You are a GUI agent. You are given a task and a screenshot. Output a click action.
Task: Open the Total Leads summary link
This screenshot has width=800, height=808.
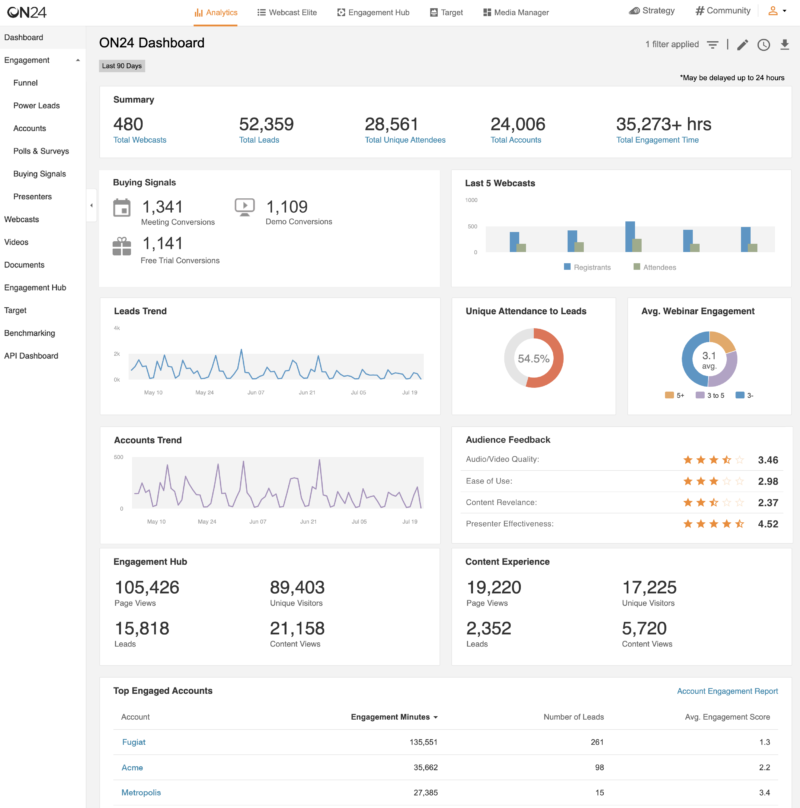259,140
